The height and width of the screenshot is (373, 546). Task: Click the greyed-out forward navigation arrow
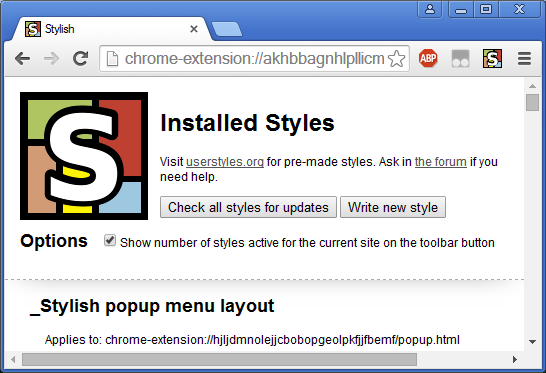click(52, 59)
